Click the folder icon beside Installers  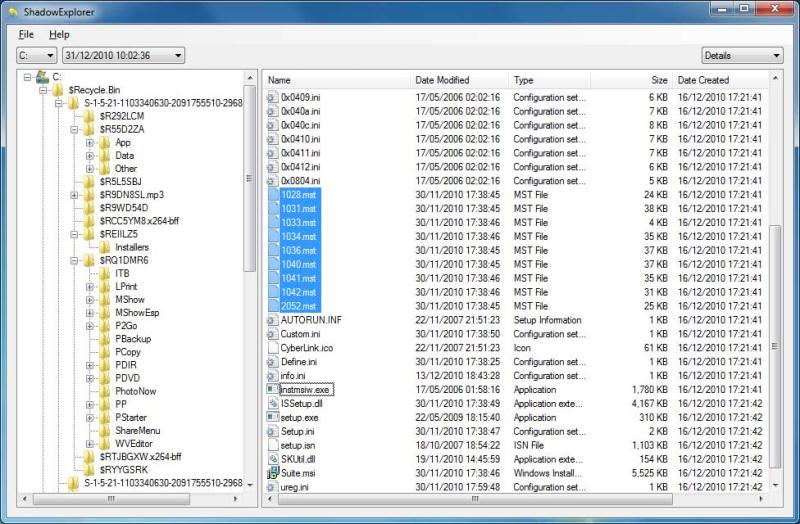[105, 247]
